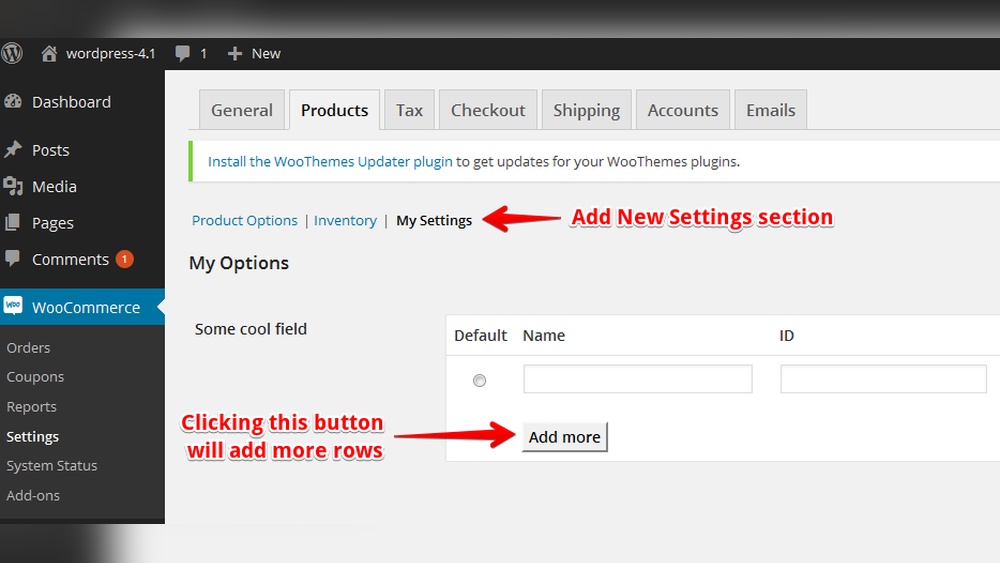Focus the Name input field
1000x563 pixels.
pos(638,379)
